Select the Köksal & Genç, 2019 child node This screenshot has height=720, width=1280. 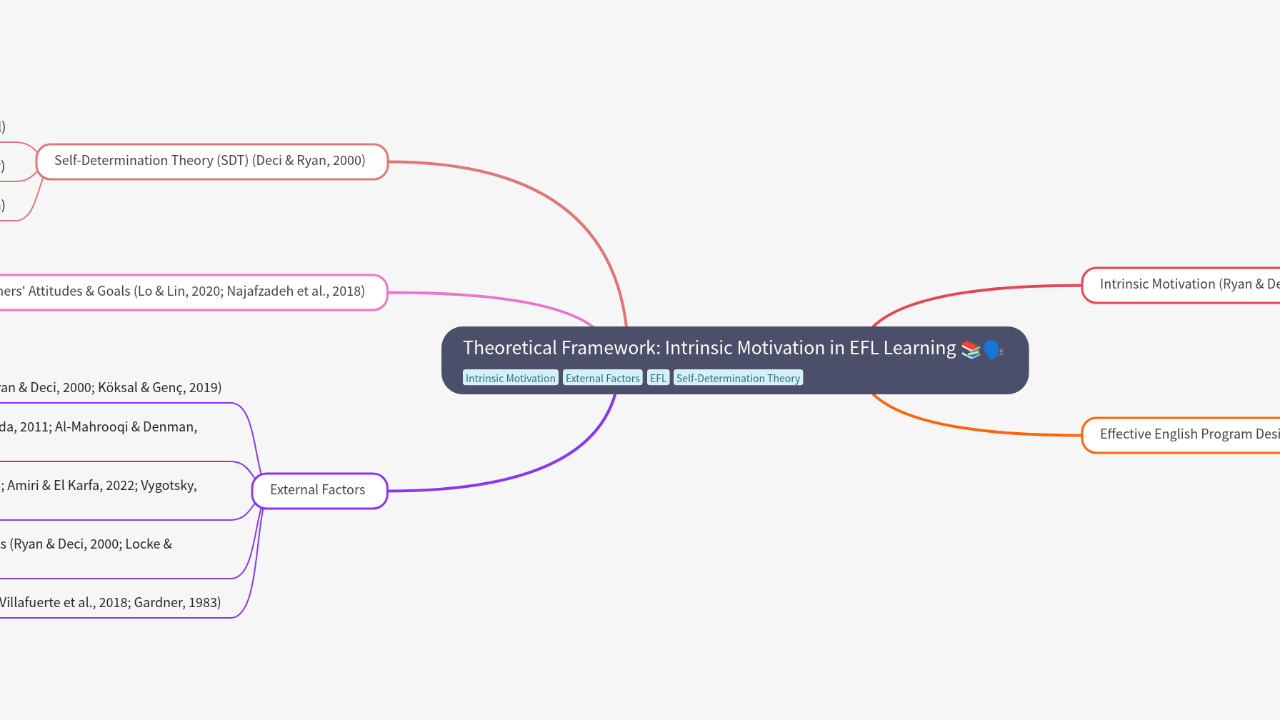tap(110, 387)
